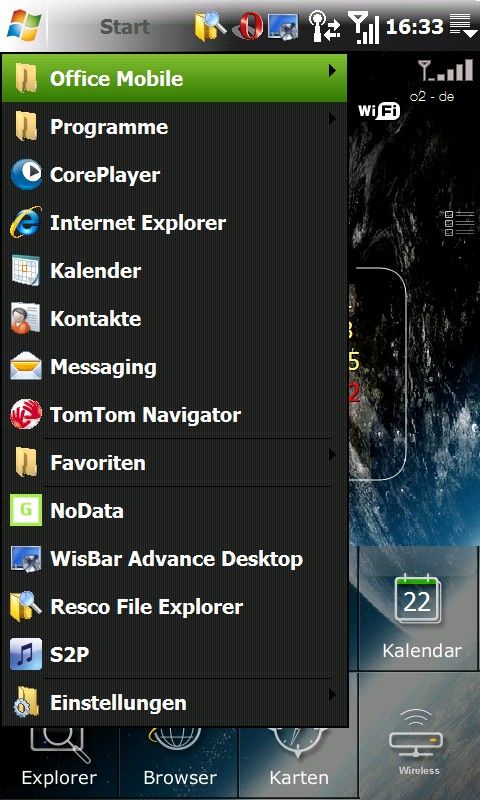Open Messaging

(x=174, y=367)
